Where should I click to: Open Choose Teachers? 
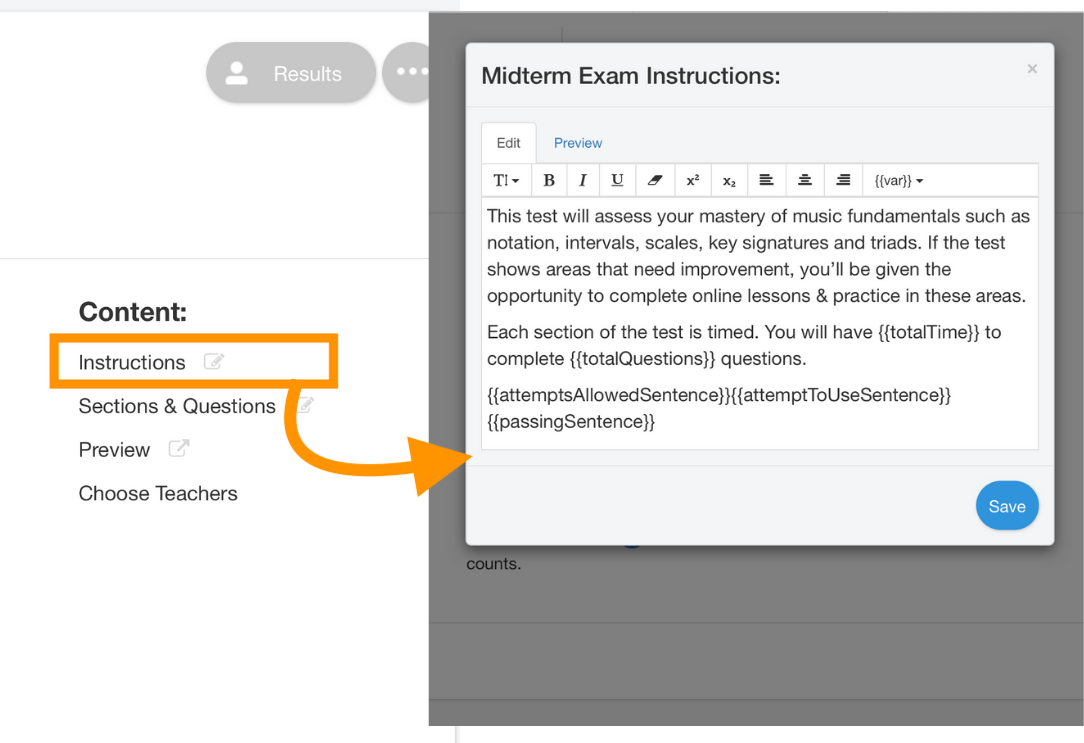[158, 493]
